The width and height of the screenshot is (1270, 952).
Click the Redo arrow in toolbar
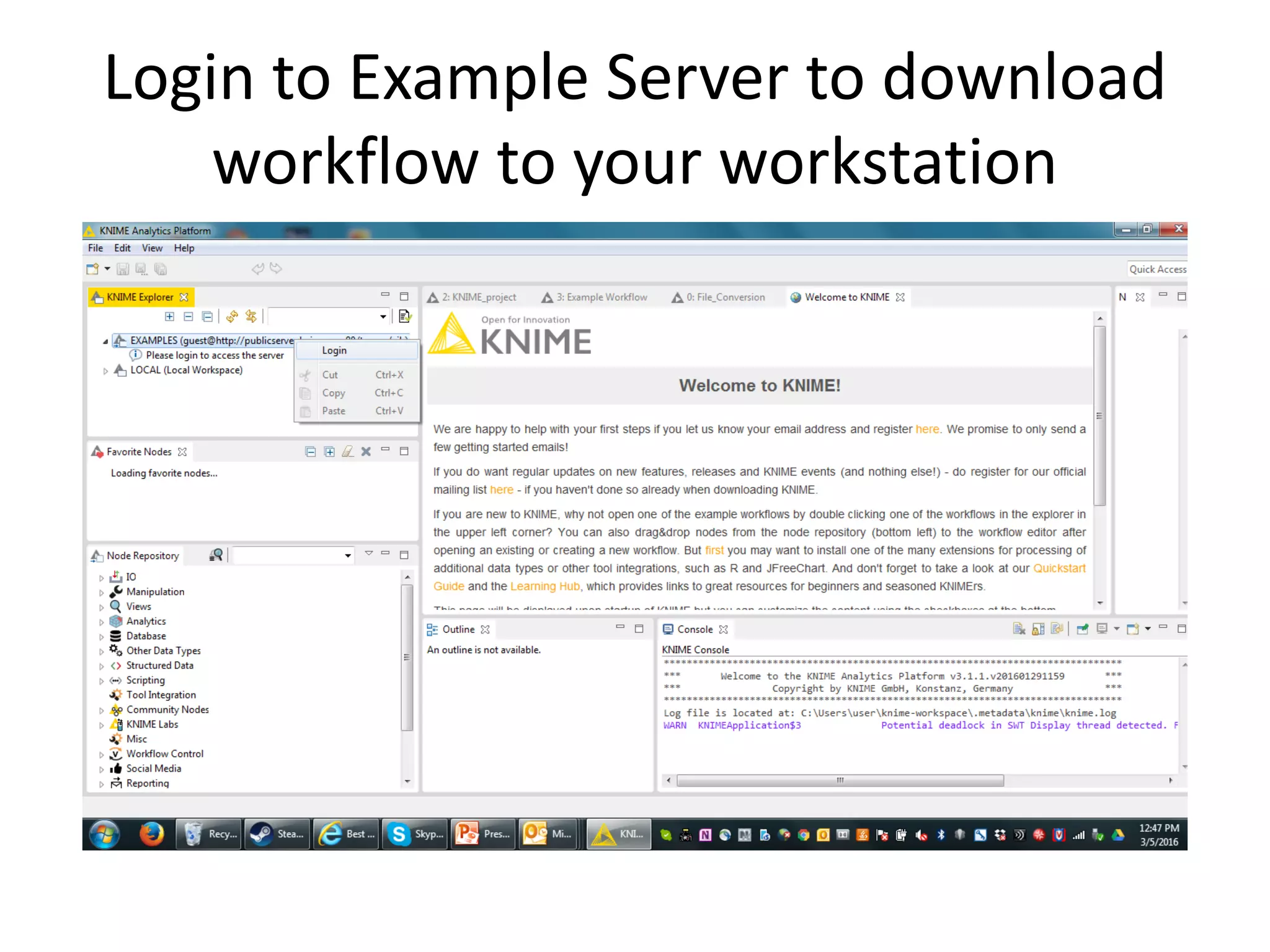[x=276, y=268]
